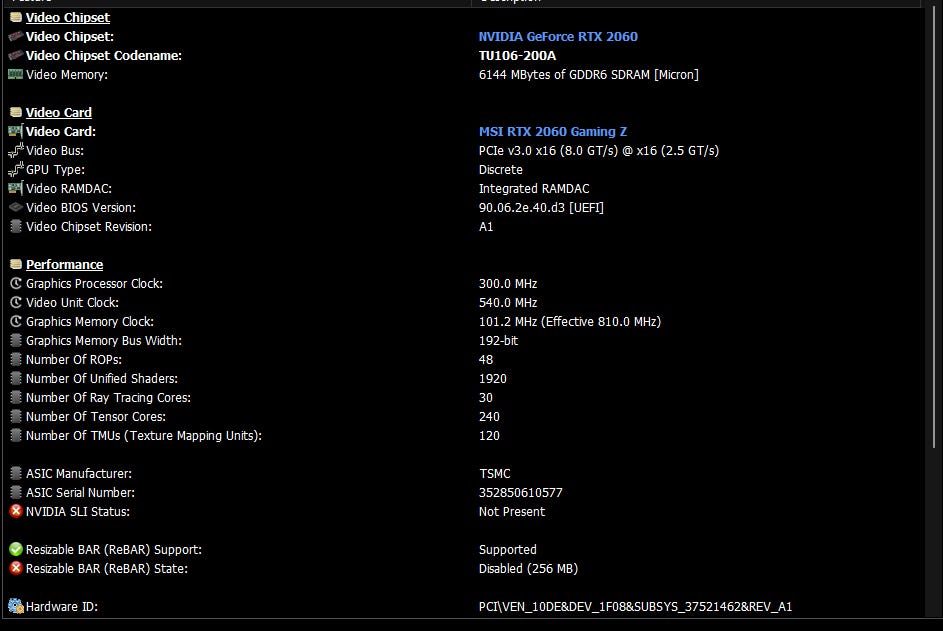Viewport: 943px width, 631px height.
Task: Click the green check beside ReBAR Support
Action: tap(16, 550)
